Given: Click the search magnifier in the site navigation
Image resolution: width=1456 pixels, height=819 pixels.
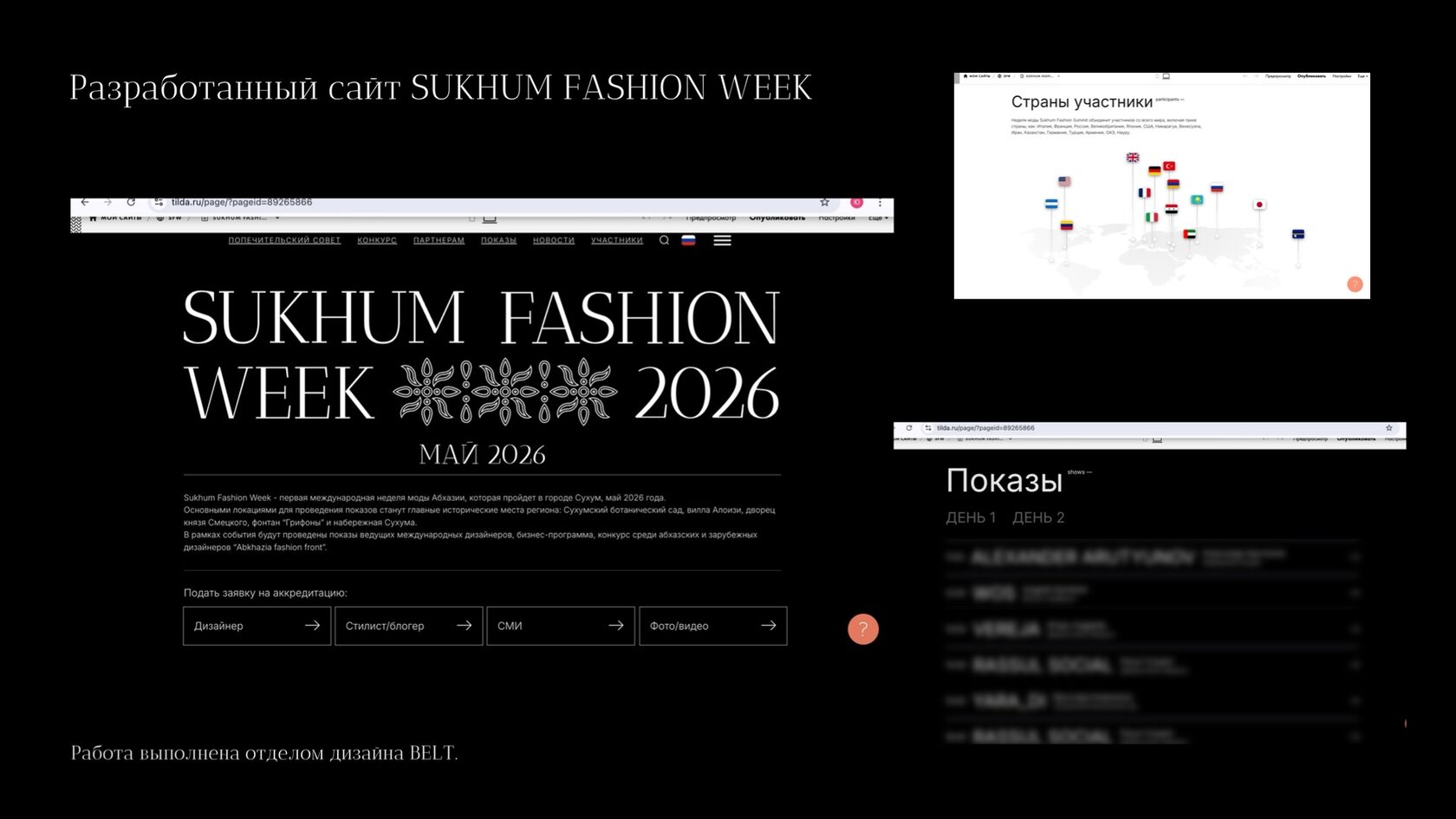Looking at the screenshot, I should [664, 240].
